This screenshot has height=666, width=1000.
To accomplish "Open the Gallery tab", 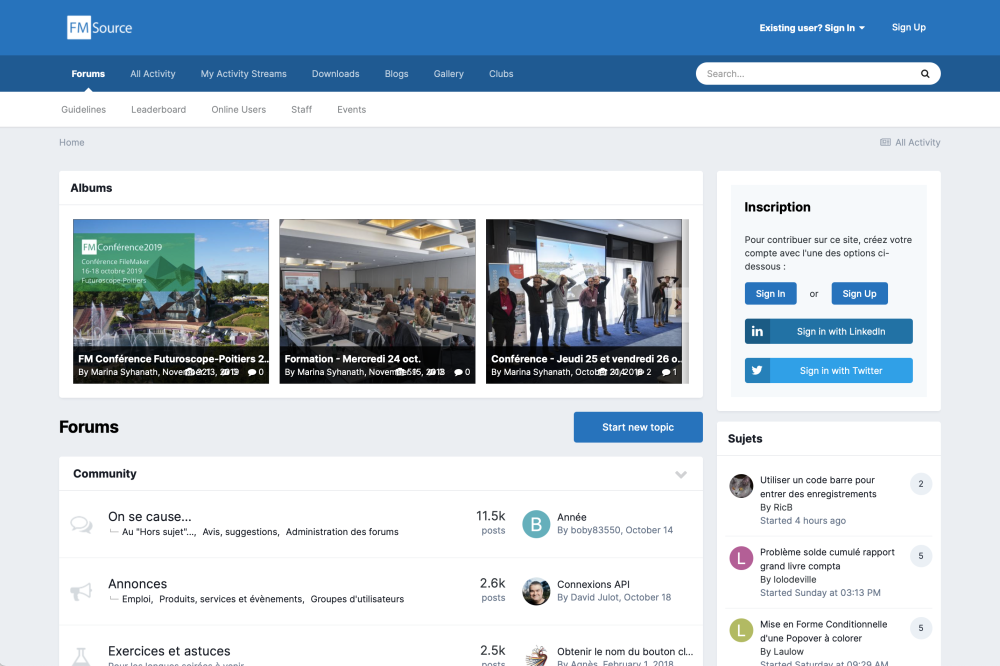I will 448,74.
